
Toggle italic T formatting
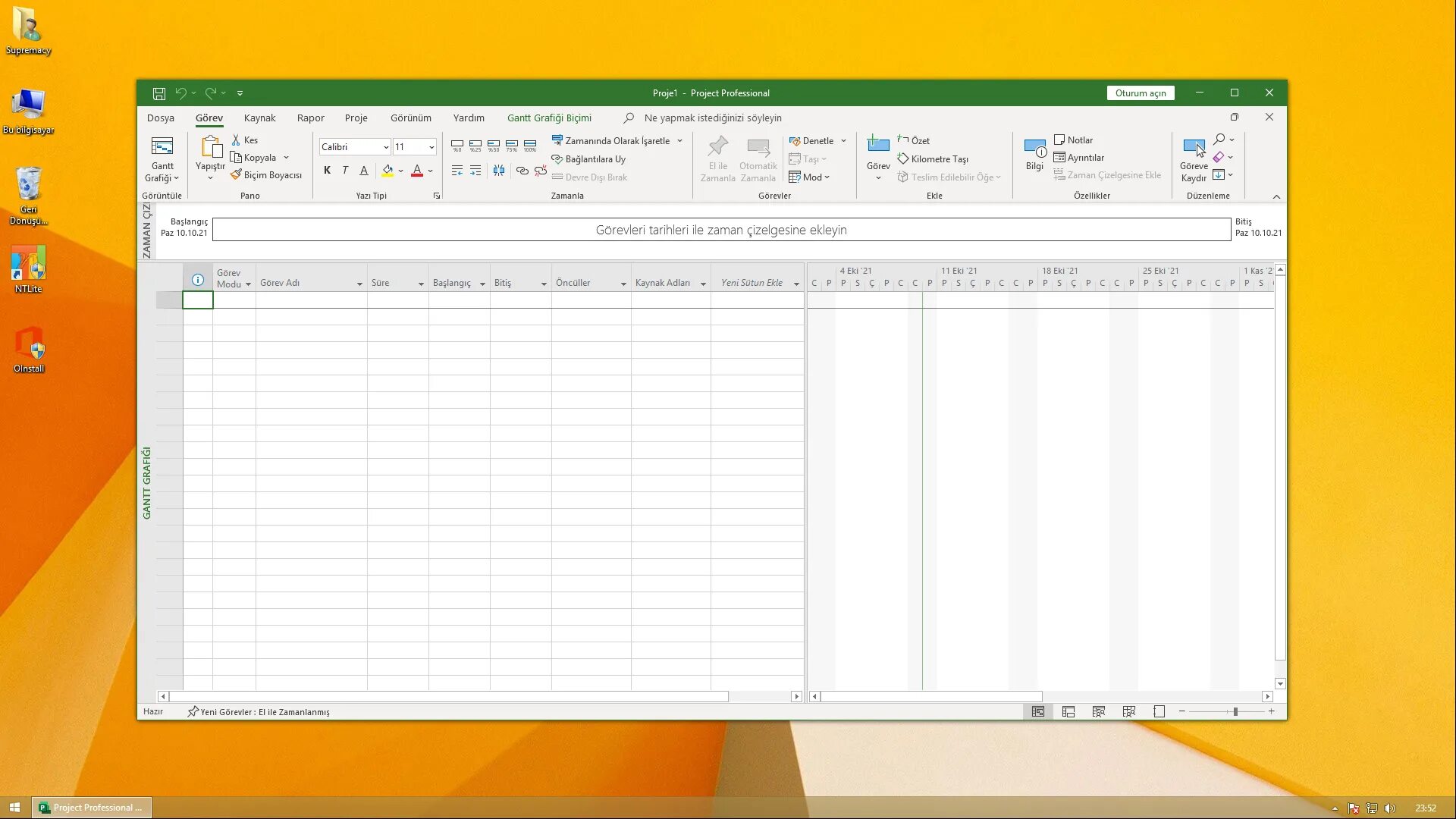click(x=345, y=171)
